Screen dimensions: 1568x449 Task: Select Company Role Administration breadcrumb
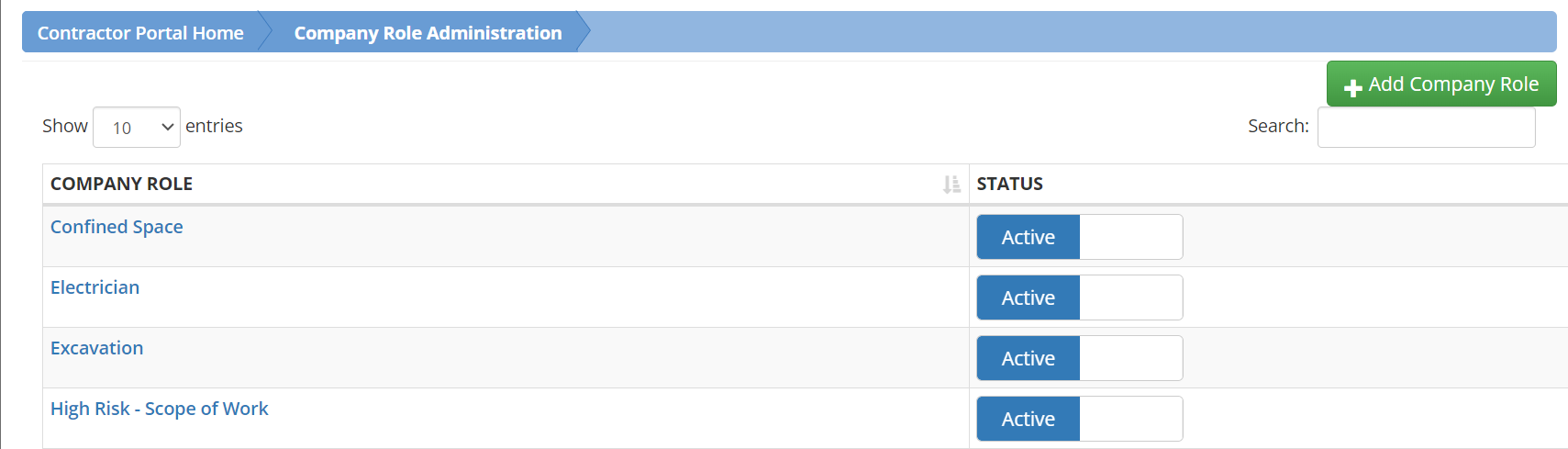pyautogui.click(x=428, y=33)
